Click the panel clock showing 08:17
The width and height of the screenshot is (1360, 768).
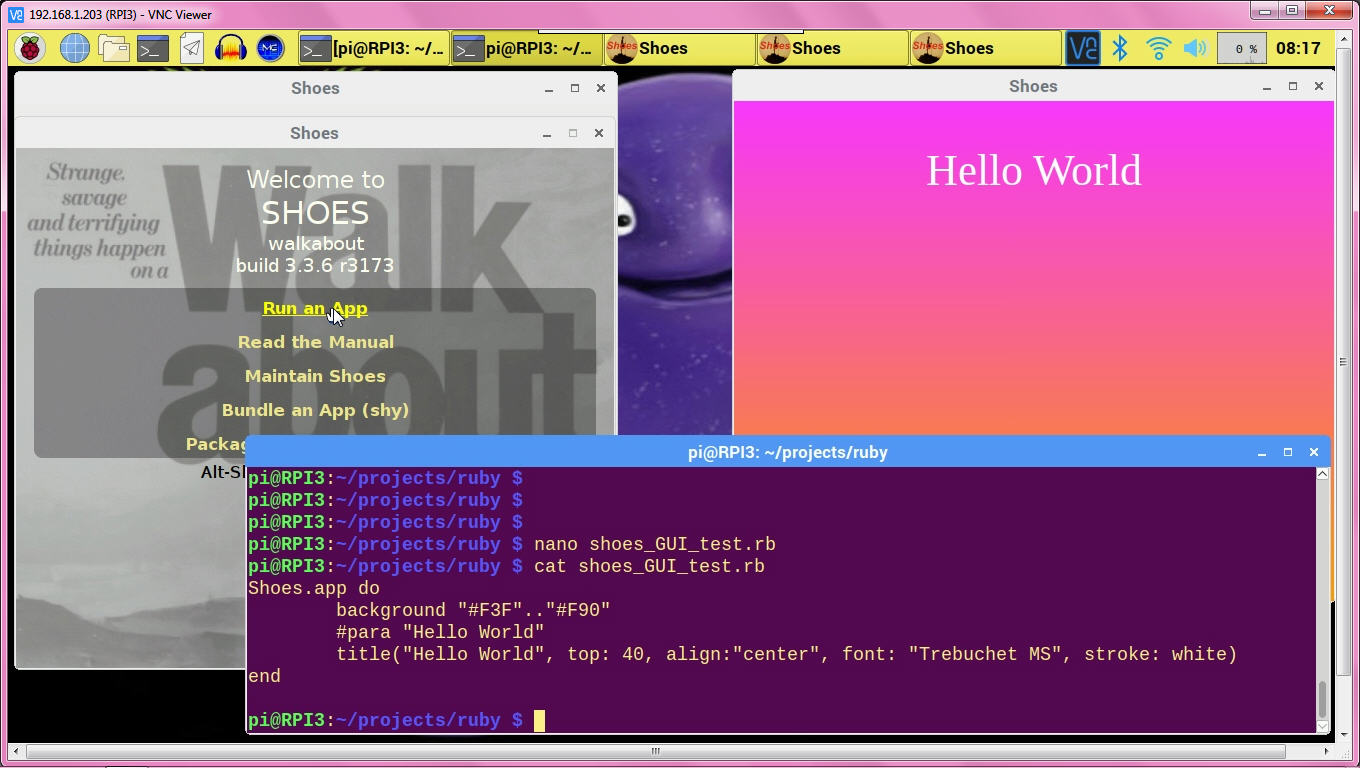[x=1298, y=48]
